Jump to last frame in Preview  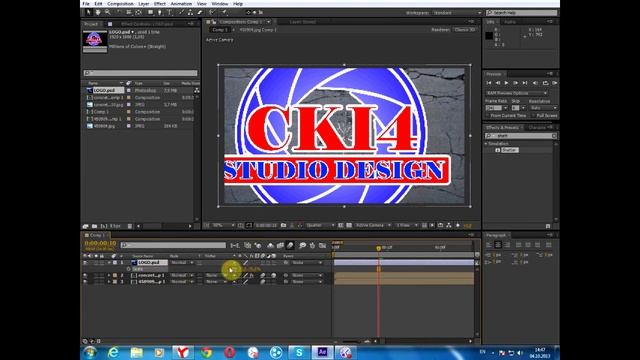pyautogui.click(x=525, y=83)
